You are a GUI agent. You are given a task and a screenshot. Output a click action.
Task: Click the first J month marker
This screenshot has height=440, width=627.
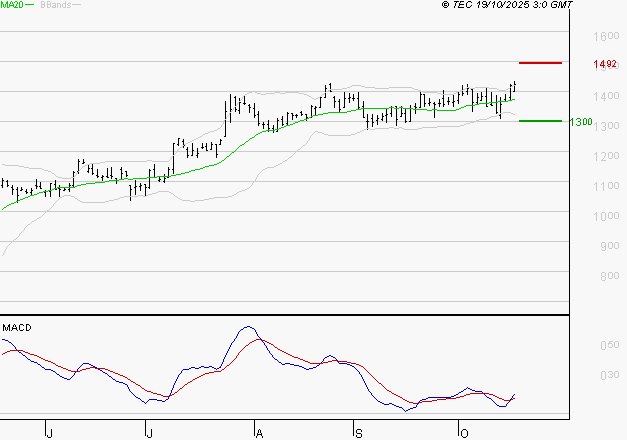tap(50, 434)
